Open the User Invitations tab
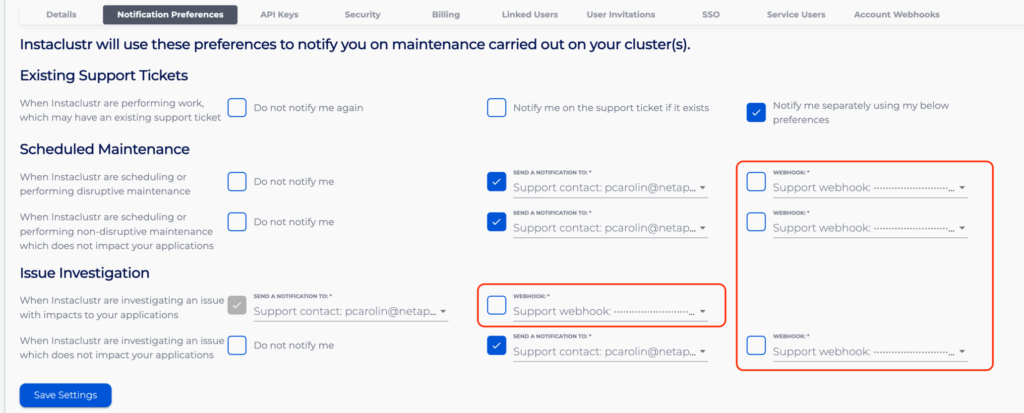The width and height of the screenshot is (1024, 413). 621,15
